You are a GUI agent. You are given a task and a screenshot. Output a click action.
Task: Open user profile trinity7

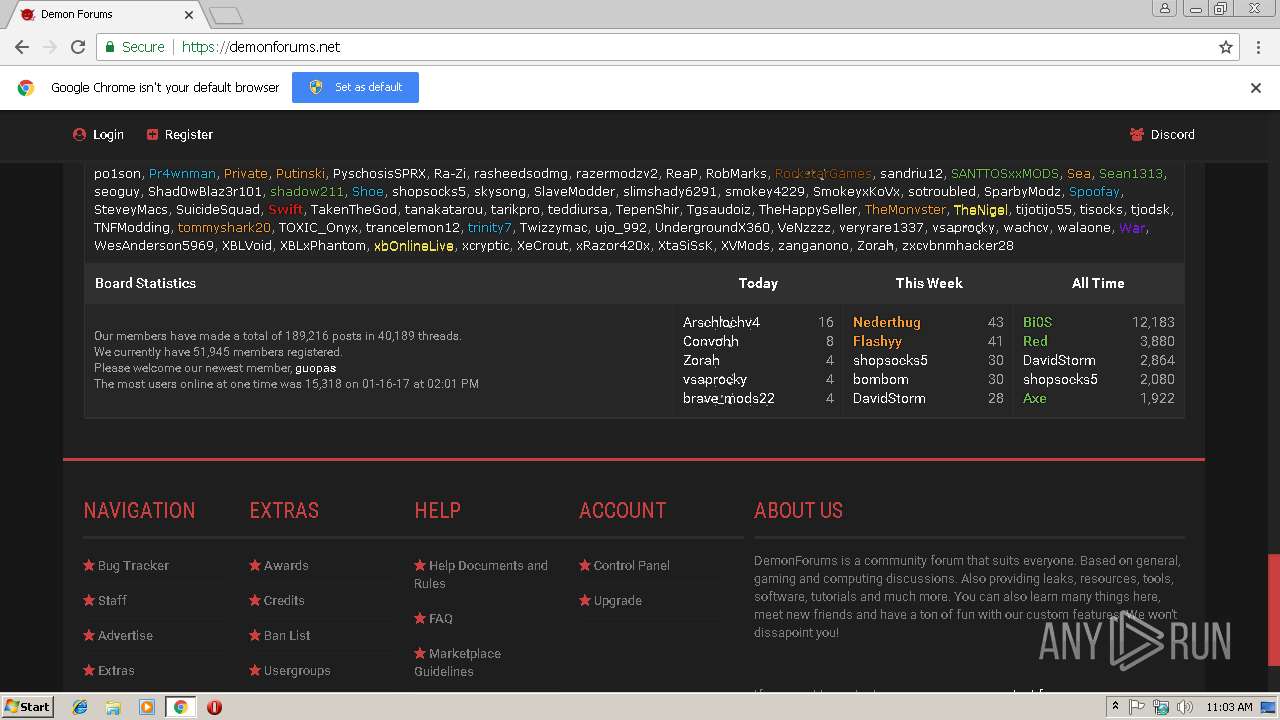tap(489, 228)
